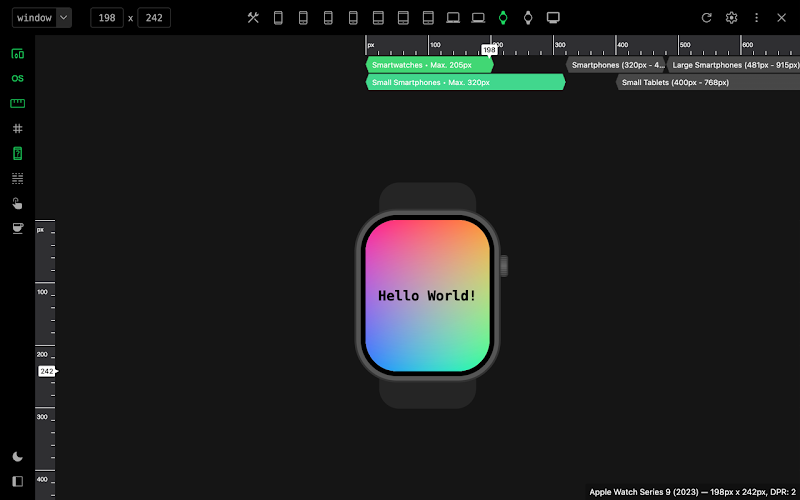The height and width of the screenshot is (500, 800).
Task: Choose the Large Smartphones breakpoint label
Action: pos(734,65)
